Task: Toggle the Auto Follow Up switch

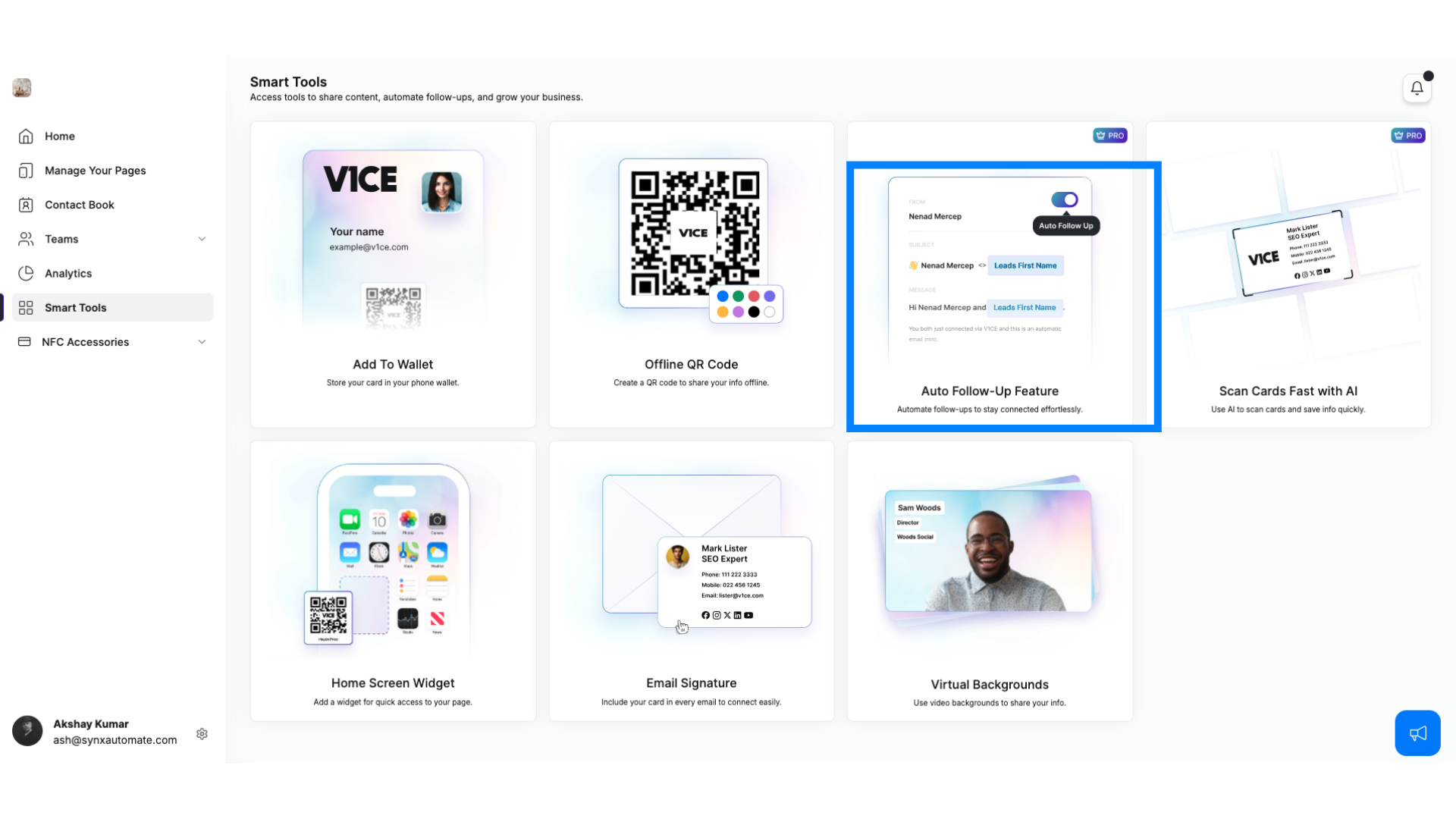Action: tap(1065, 200)
